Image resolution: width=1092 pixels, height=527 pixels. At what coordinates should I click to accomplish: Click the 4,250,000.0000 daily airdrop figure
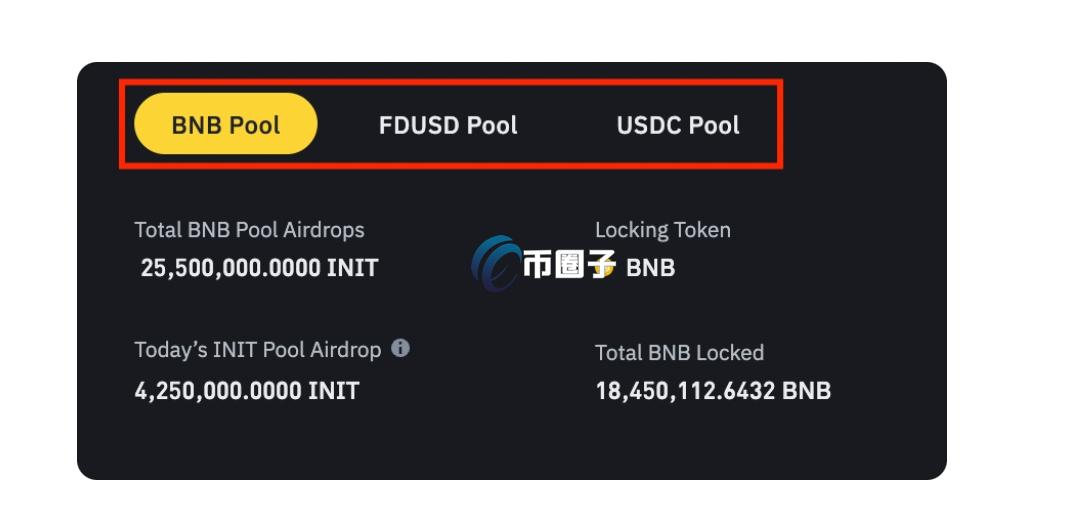[216, 390]
